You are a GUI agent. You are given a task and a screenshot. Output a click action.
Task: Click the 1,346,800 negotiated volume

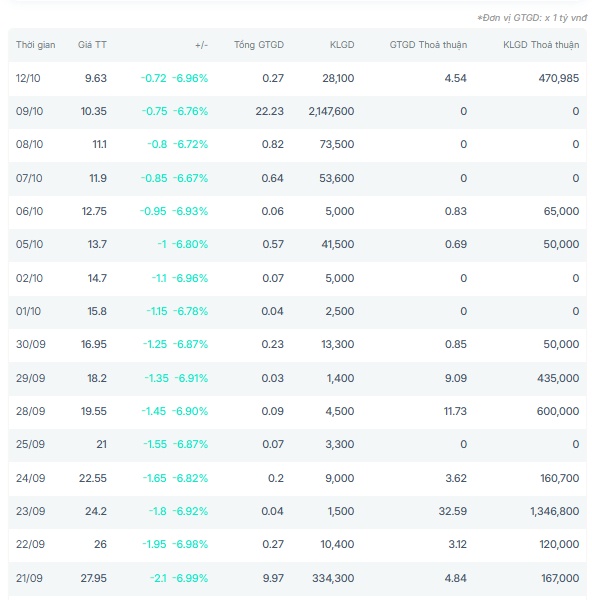click(554, 511)
